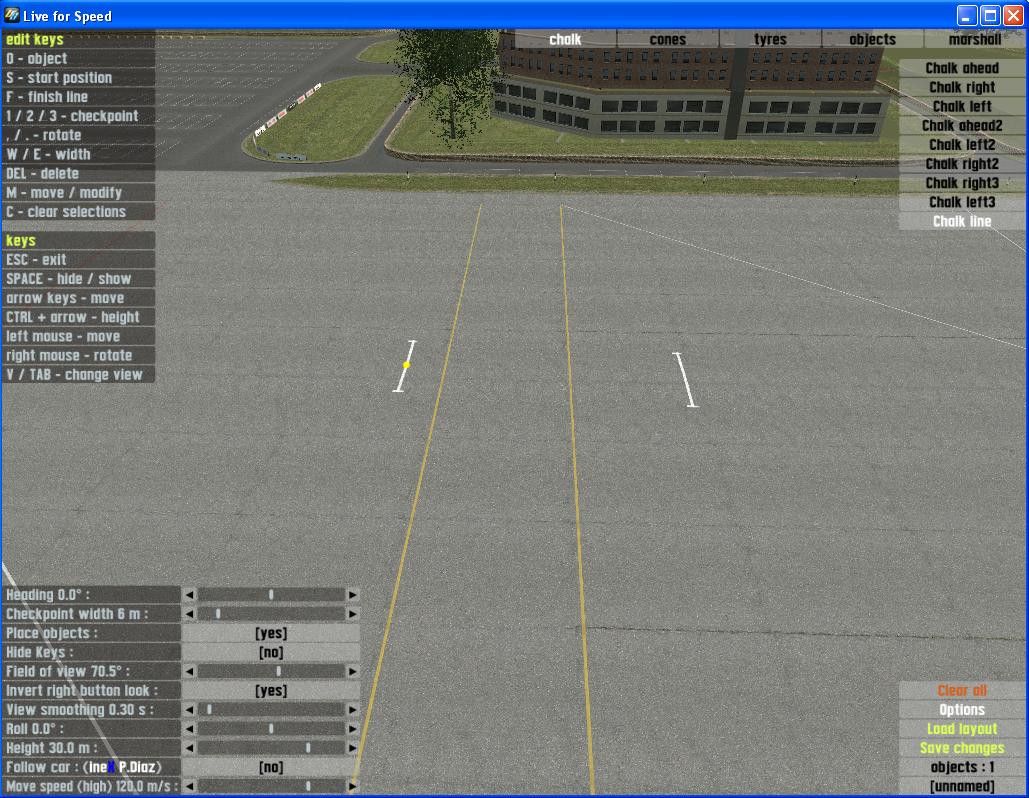Increase Move speed with right arrow
The width and height of the screenshot is (1029, 798).
point(352,786)
